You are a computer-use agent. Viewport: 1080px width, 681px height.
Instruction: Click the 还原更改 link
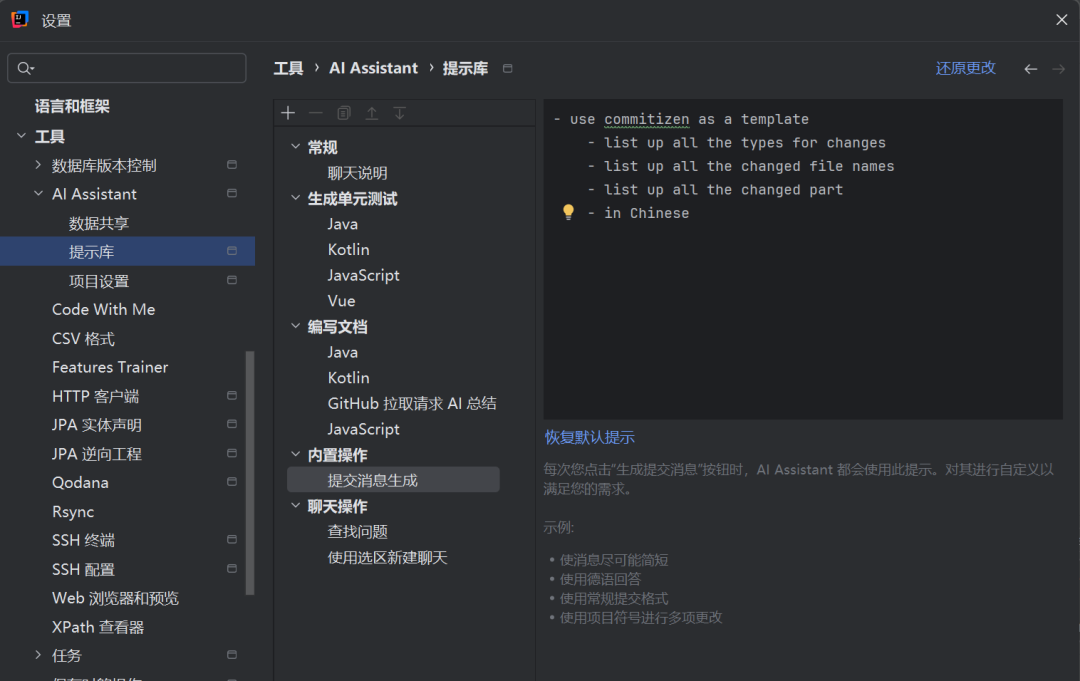pyautogui.click(x=966, y=68)
